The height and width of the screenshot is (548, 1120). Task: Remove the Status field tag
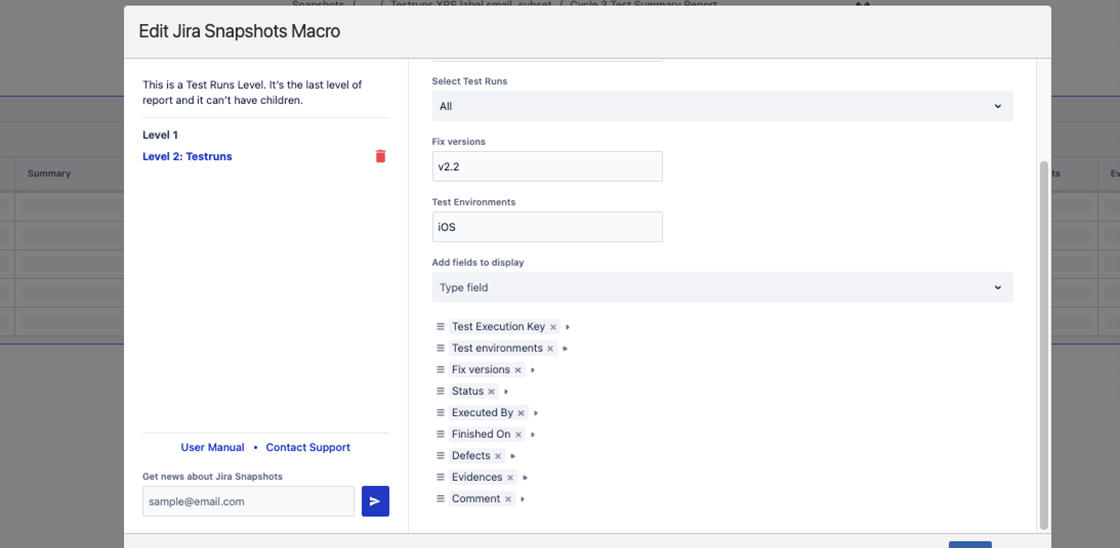tap(491, 391)
